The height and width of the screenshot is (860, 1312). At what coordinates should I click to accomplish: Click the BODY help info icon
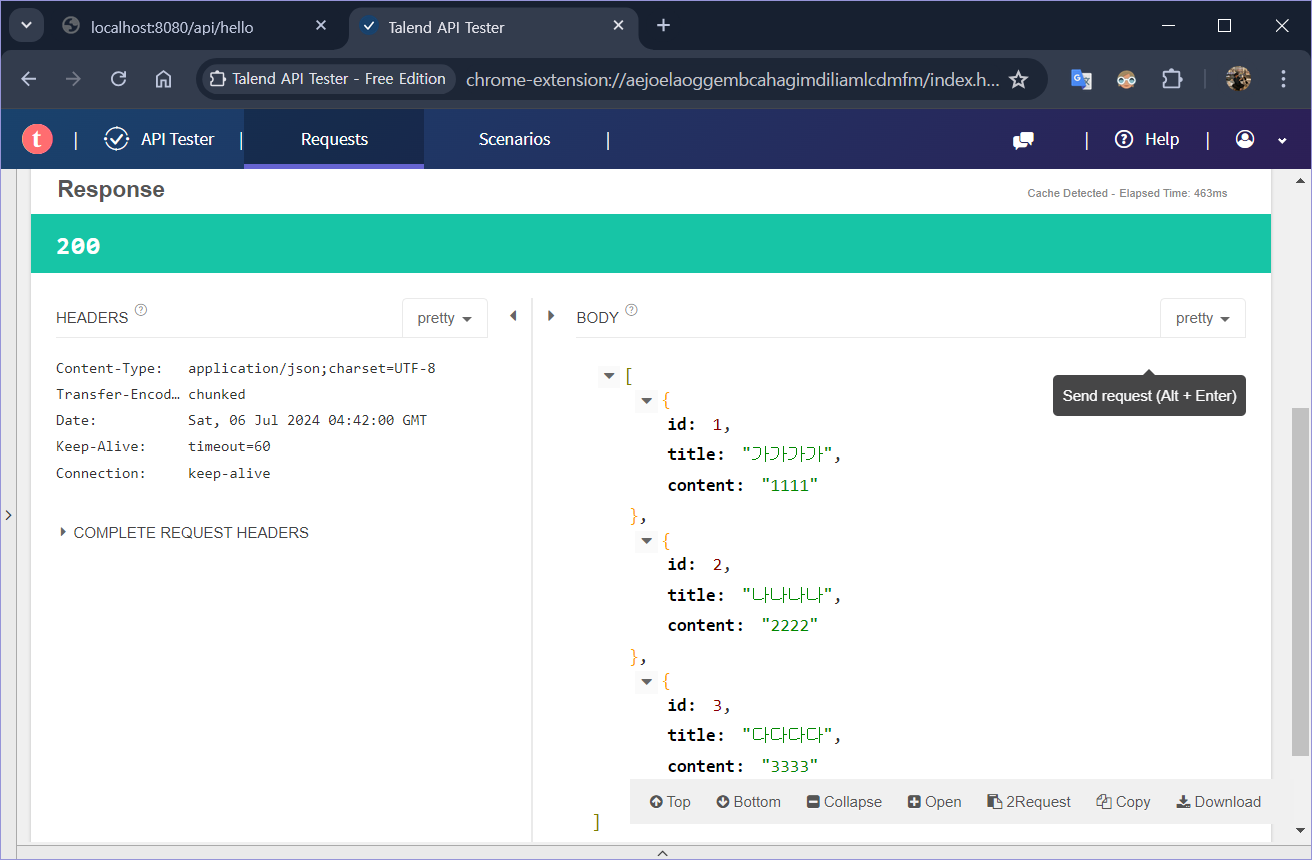coord(631,310)
